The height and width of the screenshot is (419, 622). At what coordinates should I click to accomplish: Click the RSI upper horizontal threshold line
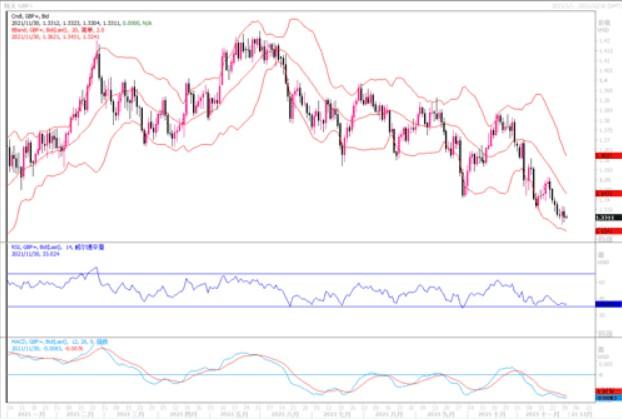(300, 273)
